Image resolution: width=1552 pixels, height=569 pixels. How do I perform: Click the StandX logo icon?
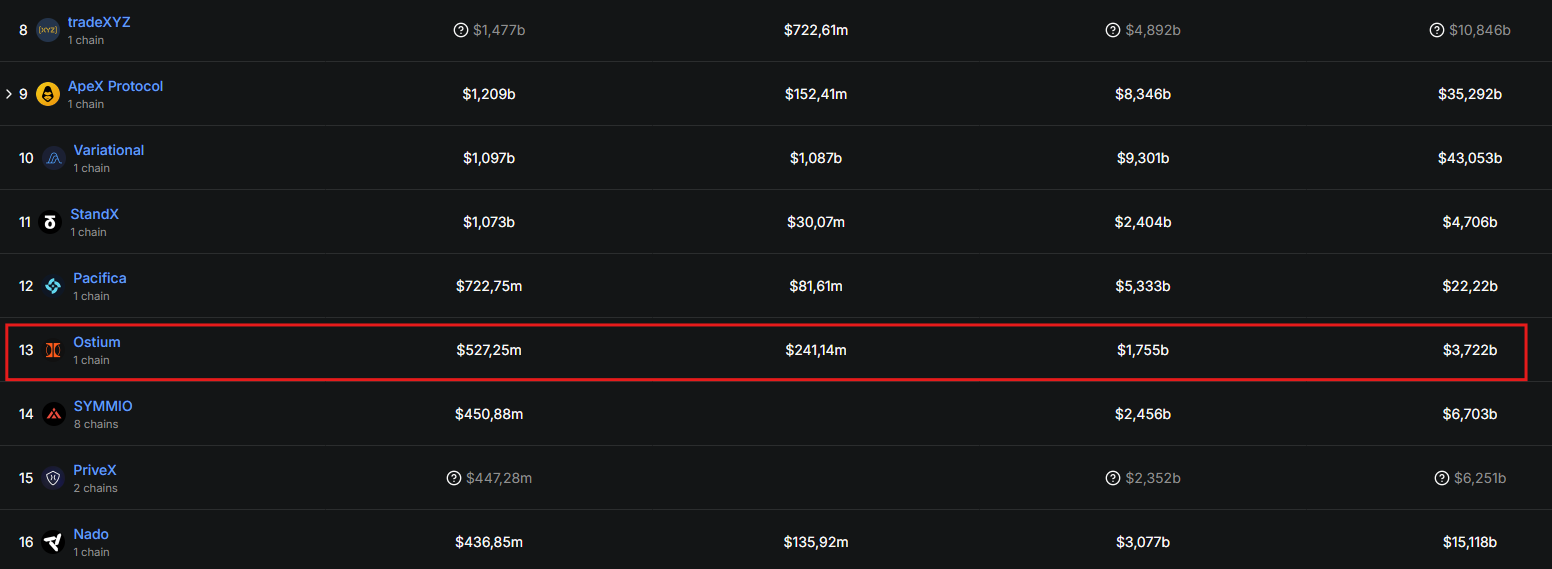click(50, 222)
